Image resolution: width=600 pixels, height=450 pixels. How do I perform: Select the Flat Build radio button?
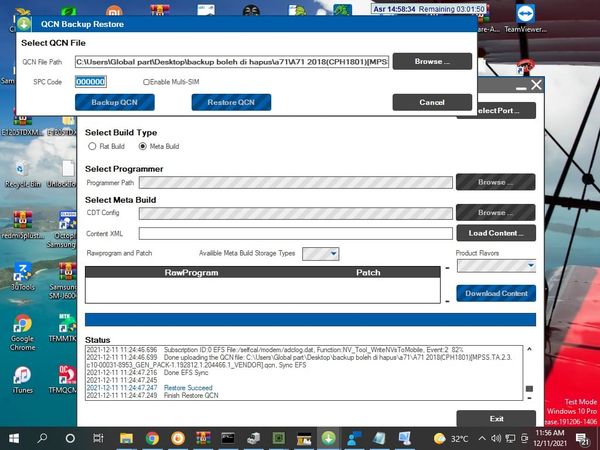click(92, 146)
